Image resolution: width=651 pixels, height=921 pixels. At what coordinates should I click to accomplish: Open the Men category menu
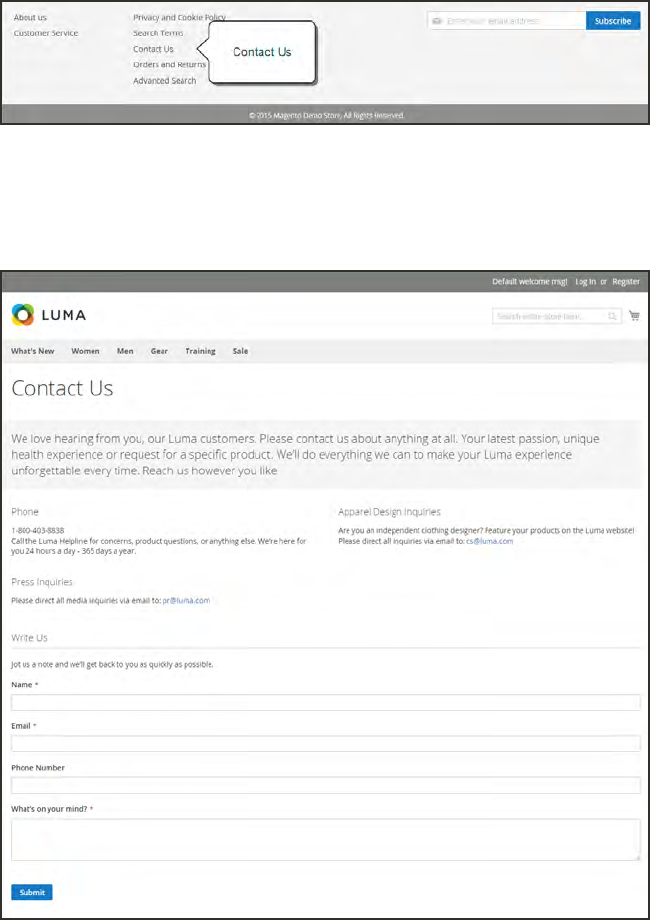pyautogui.click(x=125, y=351)
